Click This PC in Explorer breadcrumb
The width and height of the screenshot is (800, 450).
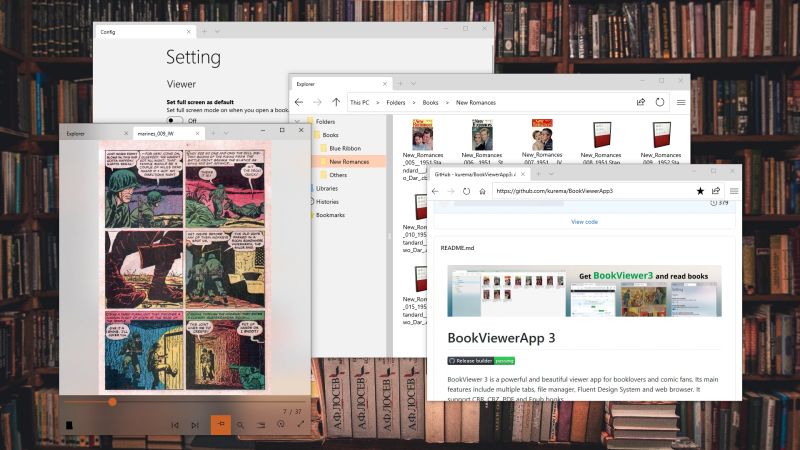360,103
